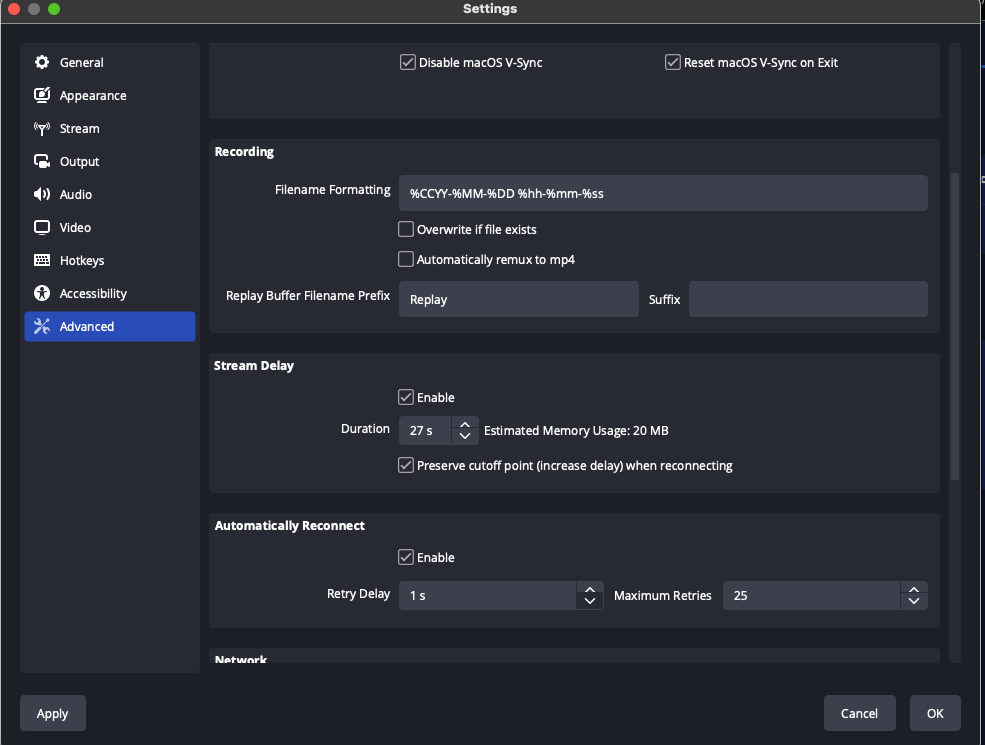Click the Stream Delay Duration stepper arrows

tap(464, 430)
